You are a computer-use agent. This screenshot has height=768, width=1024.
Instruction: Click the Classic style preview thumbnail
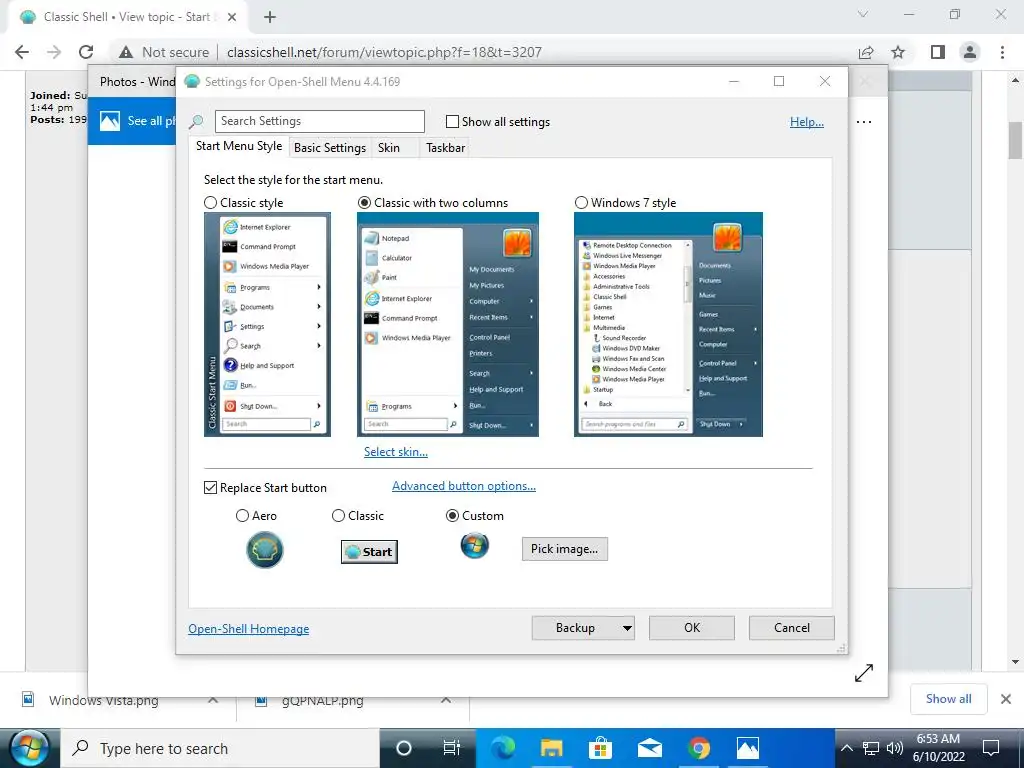coord(267,325)
